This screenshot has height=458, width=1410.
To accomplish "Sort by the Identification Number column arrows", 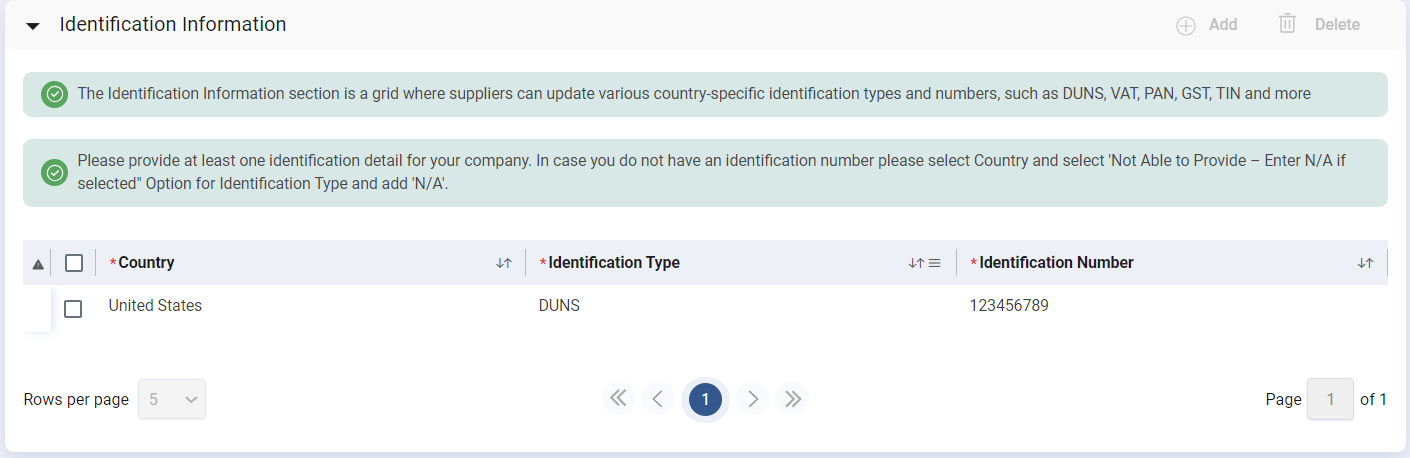I will click(1365, 263).
